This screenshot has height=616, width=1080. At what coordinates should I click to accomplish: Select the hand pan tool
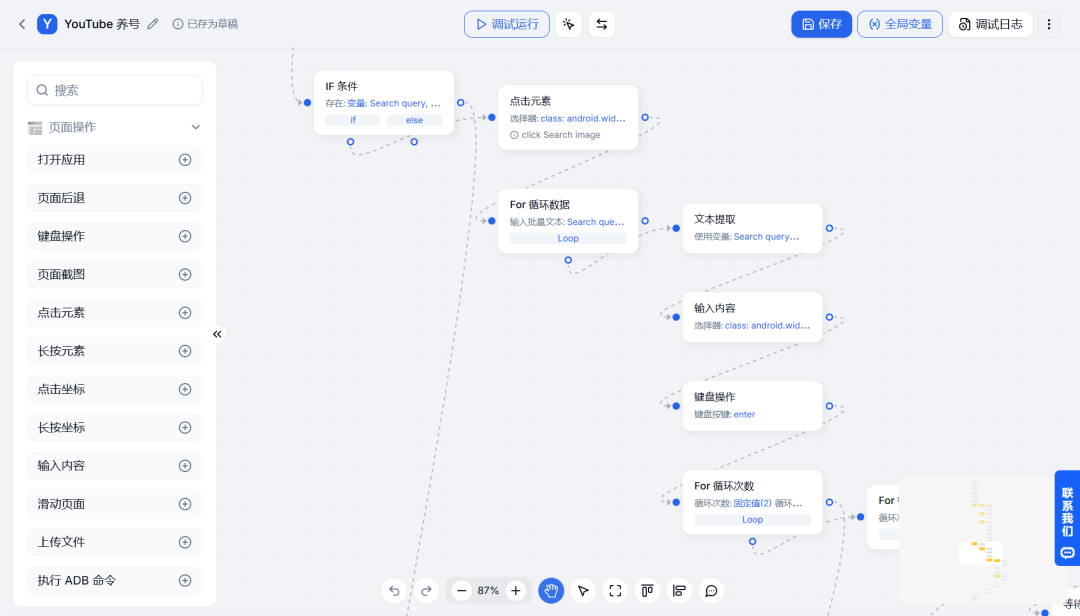551,591
